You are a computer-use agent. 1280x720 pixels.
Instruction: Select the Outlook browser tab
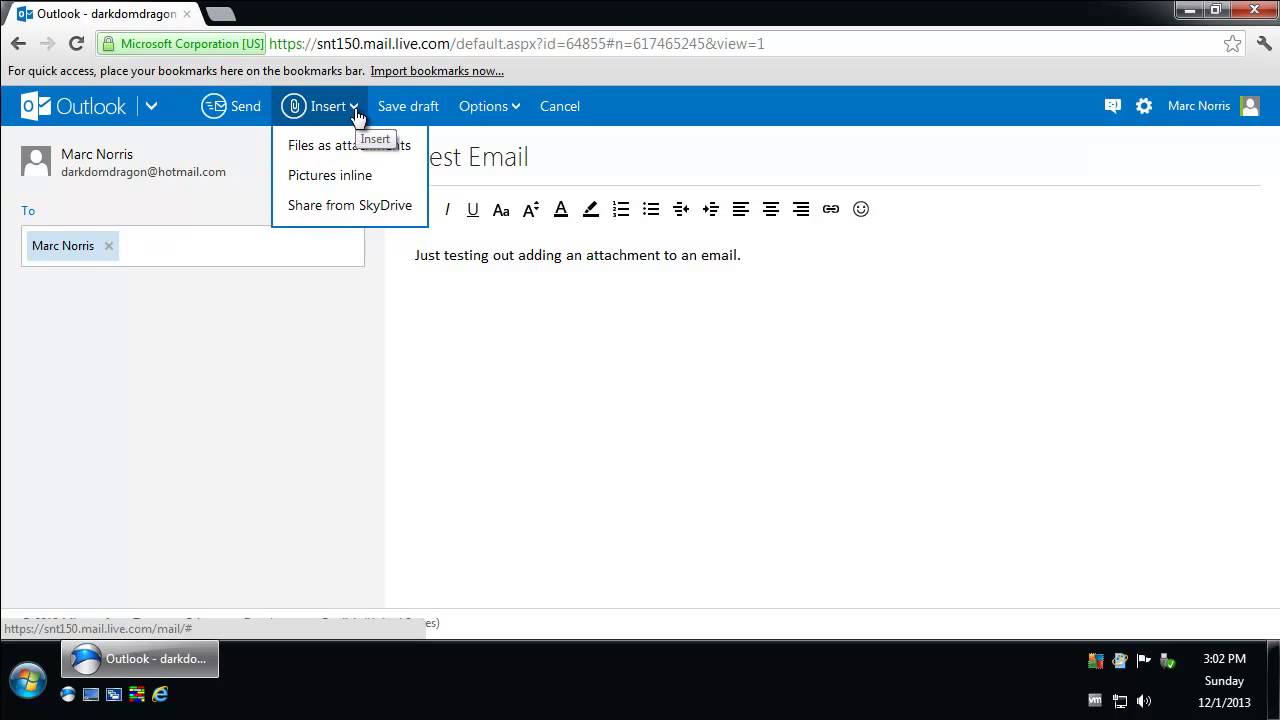[104, 14]
